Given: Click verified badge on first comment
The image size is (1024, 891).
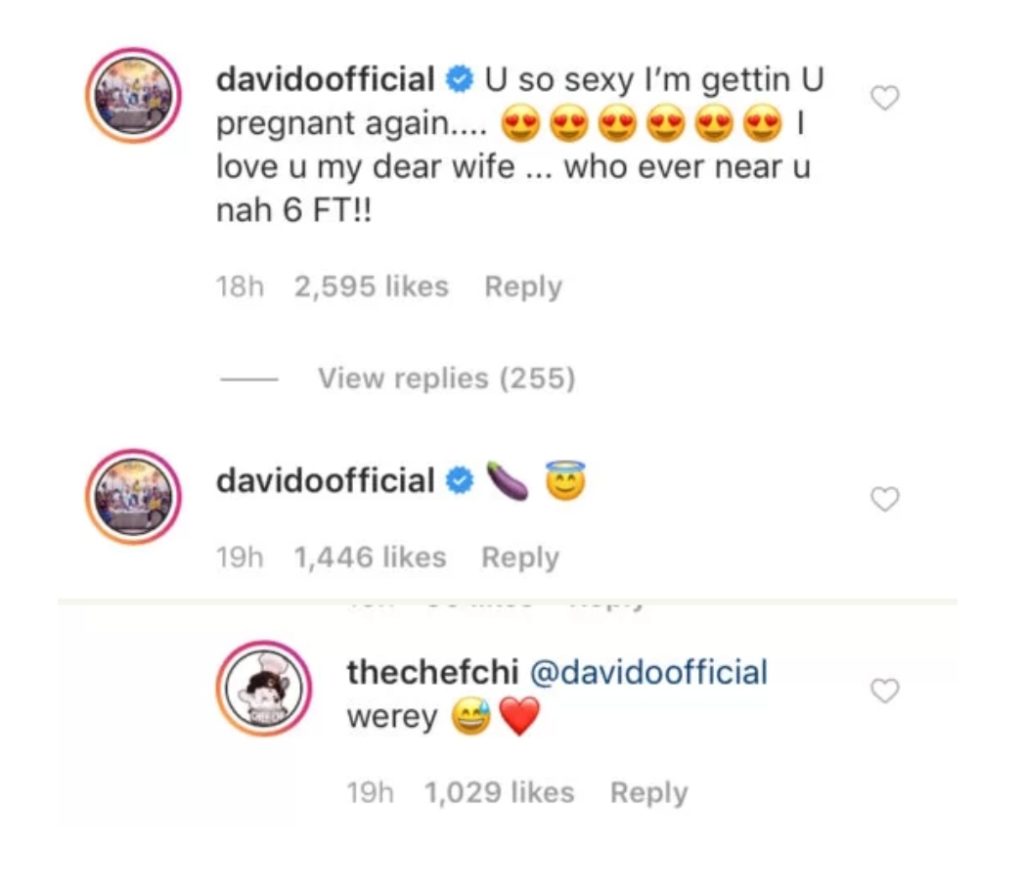Looking at the screenshot, I should click(x=459, y=80).
